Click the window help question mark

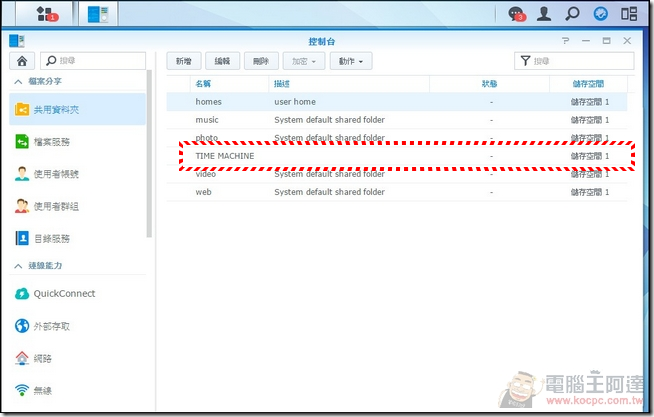tap(566, 41)
